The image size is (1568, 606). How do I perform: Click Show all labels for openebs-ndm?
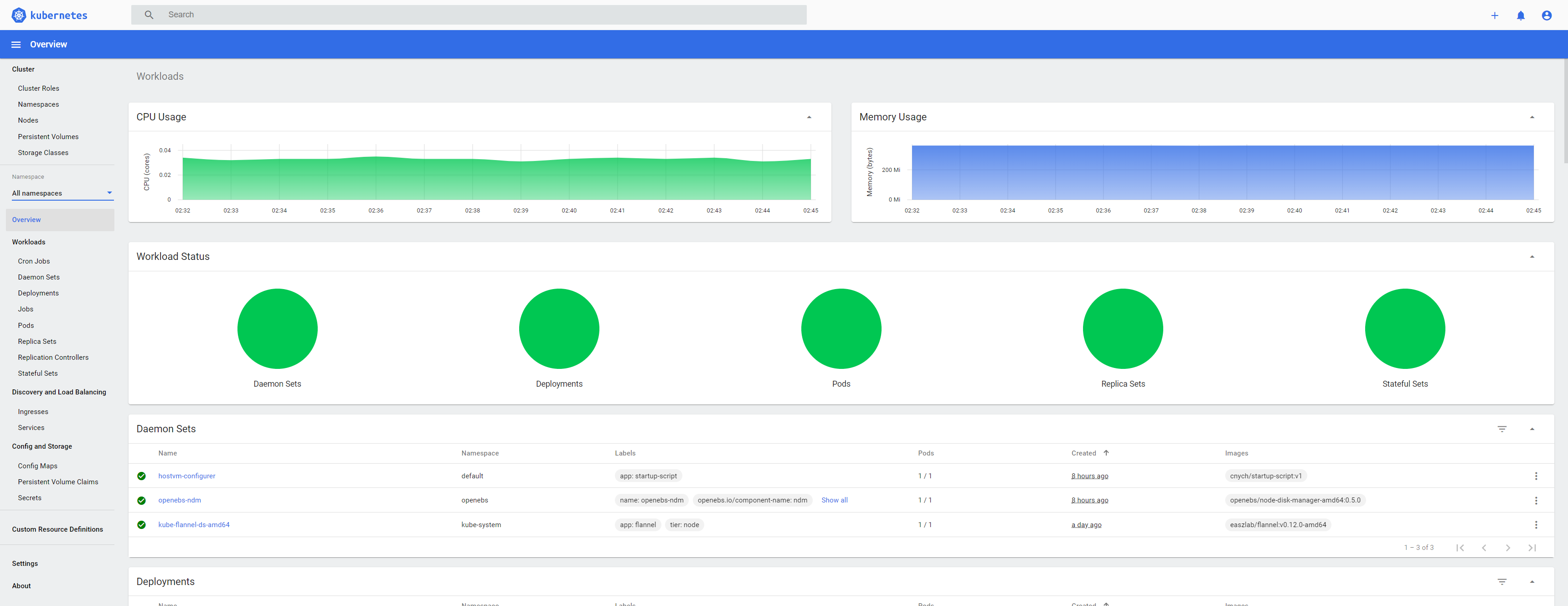pyautogui.click(x=834, y=500)
